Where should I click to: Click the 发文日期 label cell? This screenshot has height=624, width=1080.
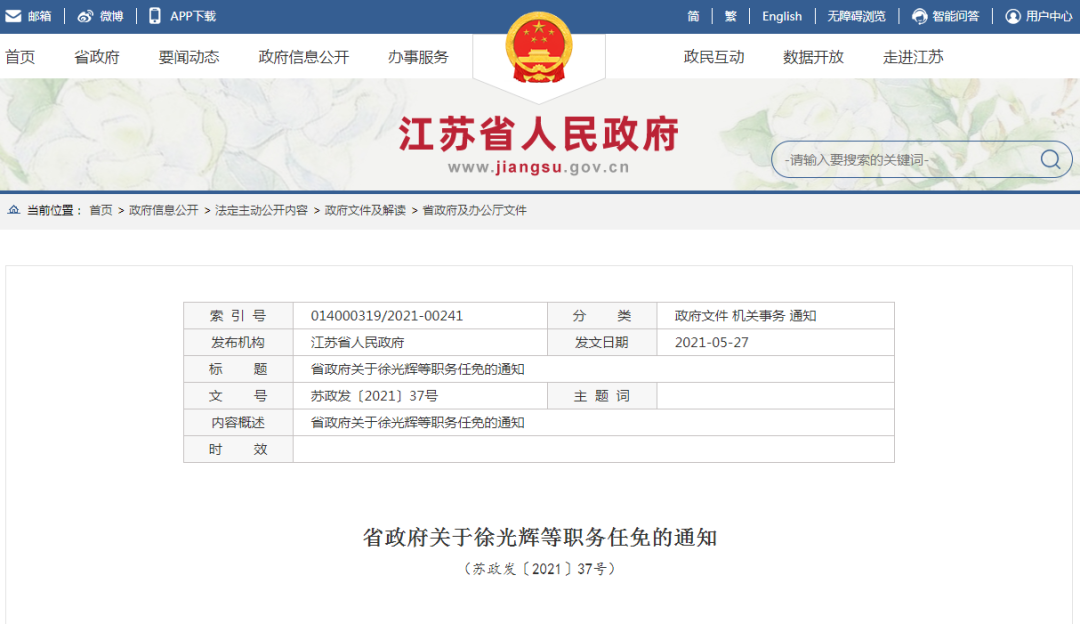pyautogui.click(x=602, y=342)
